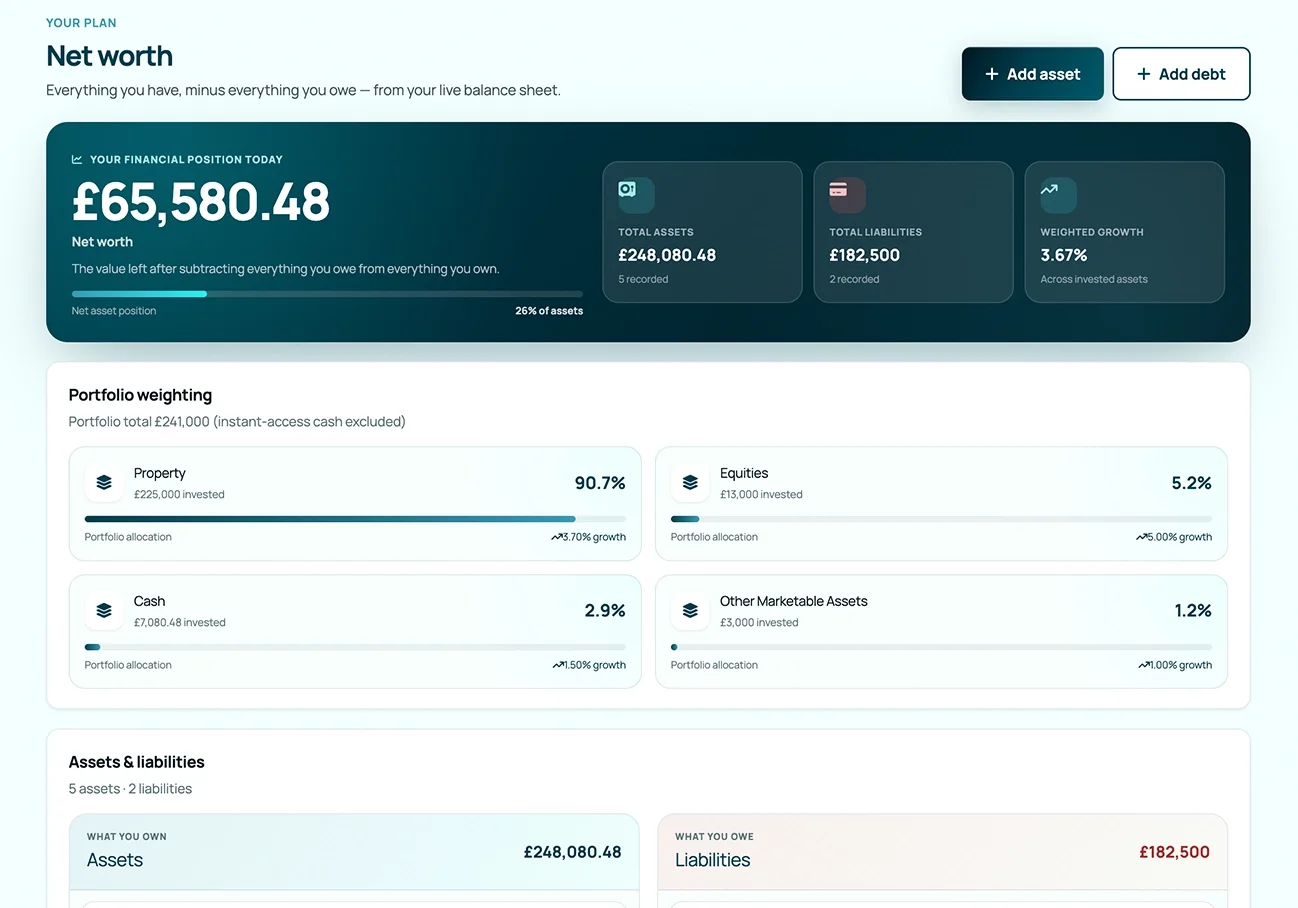Click the Equities portfolio allocation bar
Screen dimensions: 1298x908
[x=941, y=519]
